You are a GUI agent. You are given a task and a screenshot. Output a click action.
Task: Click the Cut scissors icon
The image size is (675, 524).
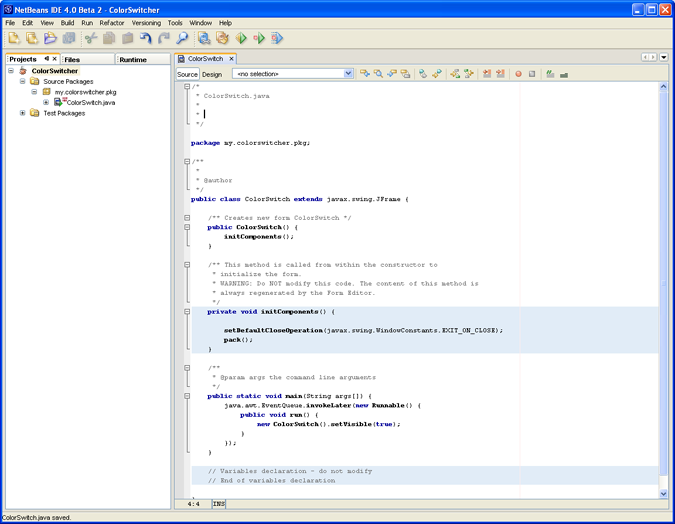[x=91, y=39]
